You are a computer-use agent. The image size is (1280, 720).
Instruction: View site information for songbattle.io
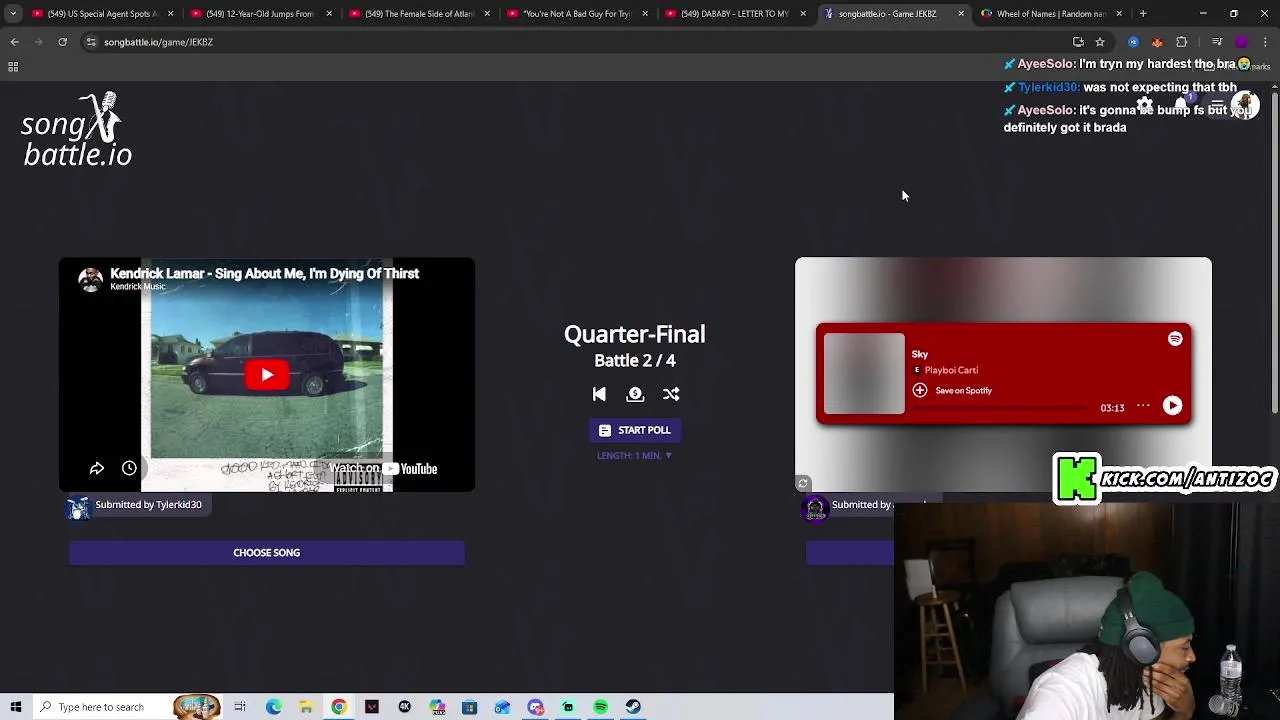[91, 42]
